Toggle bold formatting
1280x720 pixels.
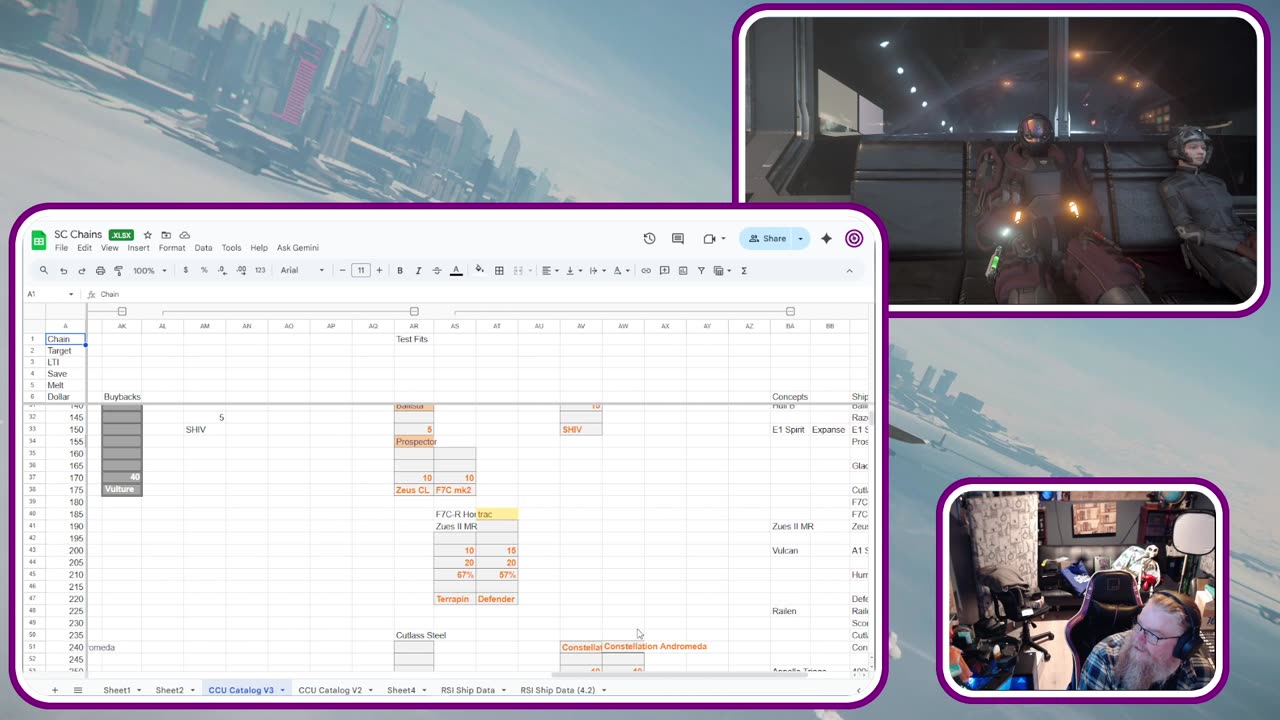(x=400, y=270)
